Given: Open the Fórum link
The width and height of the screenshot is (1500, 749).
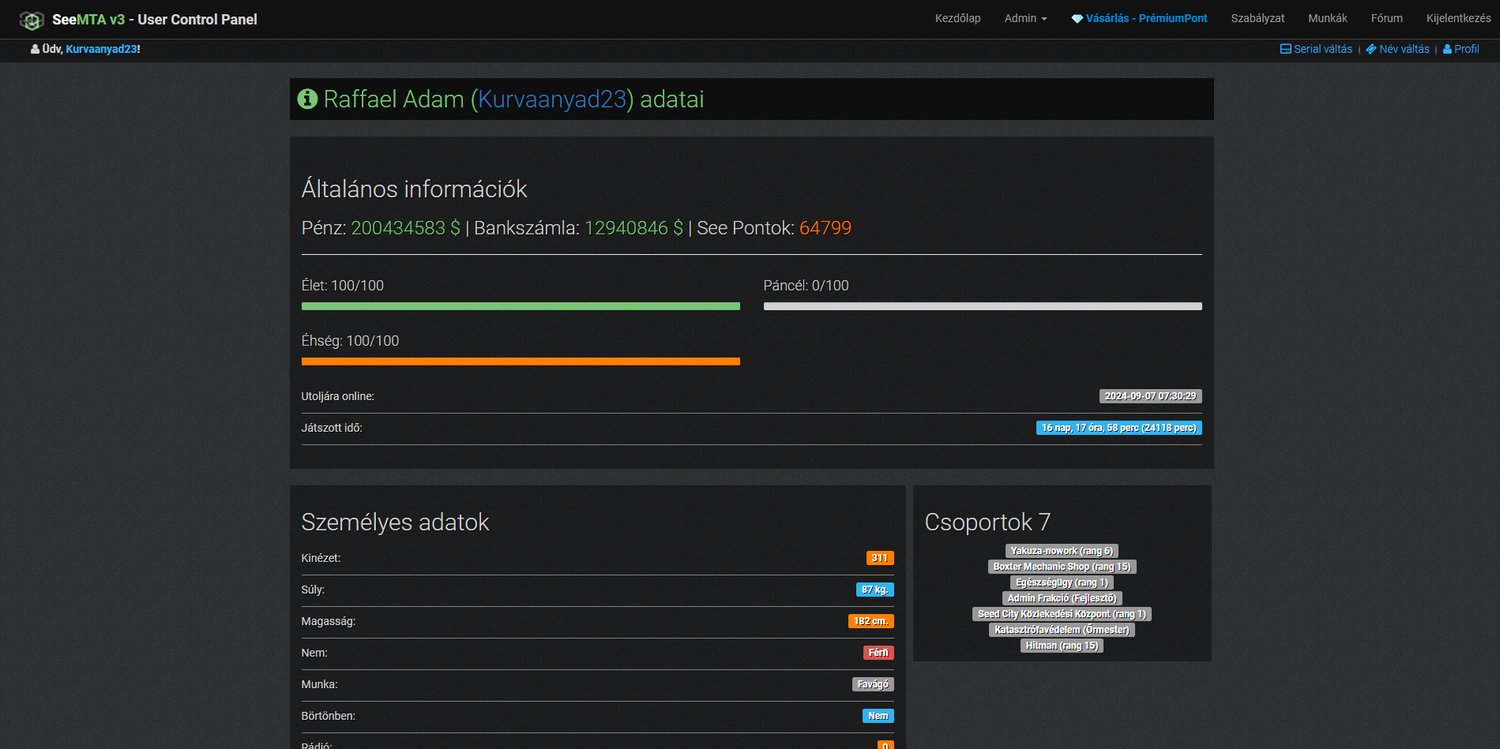Looking at the screenshot, I should coord(1387,19).
